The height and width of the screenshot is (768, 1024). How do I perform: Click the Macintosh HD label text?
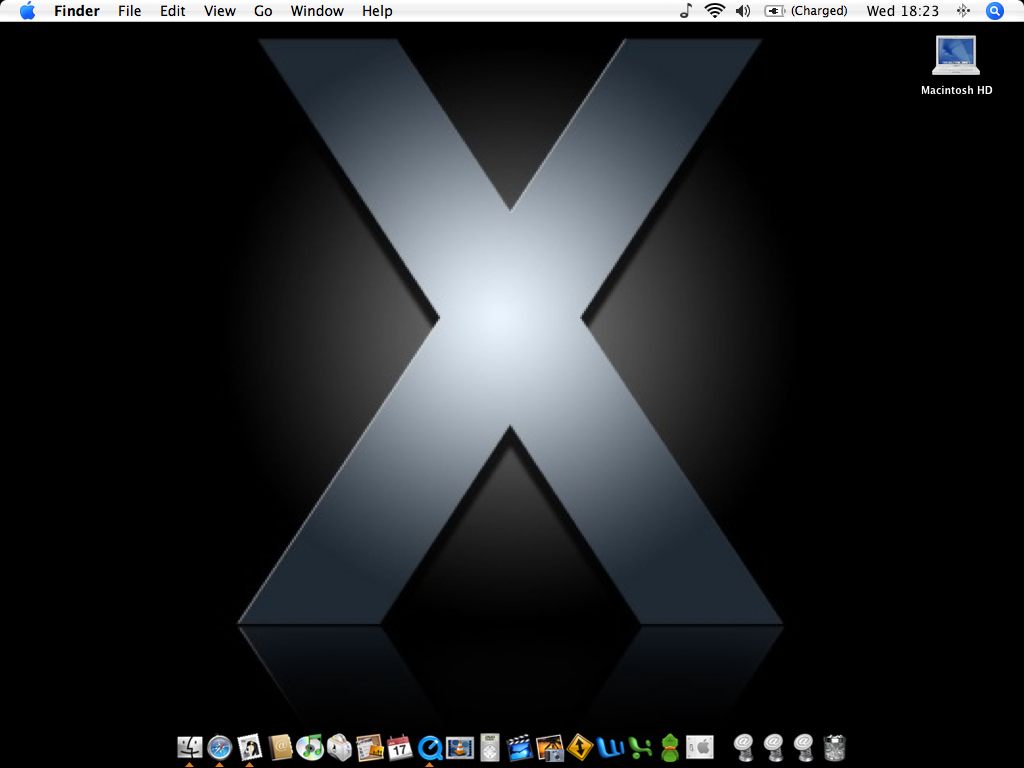[956, 90]
